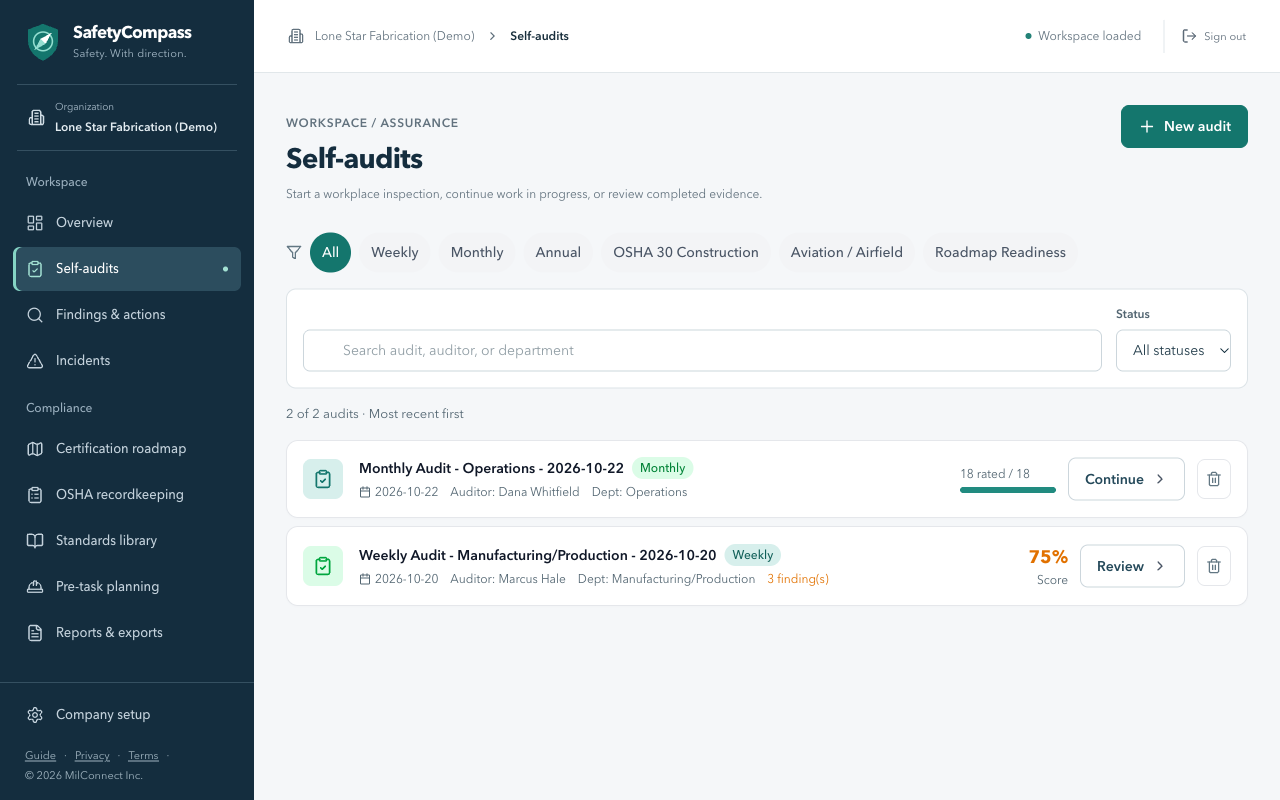Select the All filter chip
Screen dimensions: 1280x800
(x=330, y=253)
